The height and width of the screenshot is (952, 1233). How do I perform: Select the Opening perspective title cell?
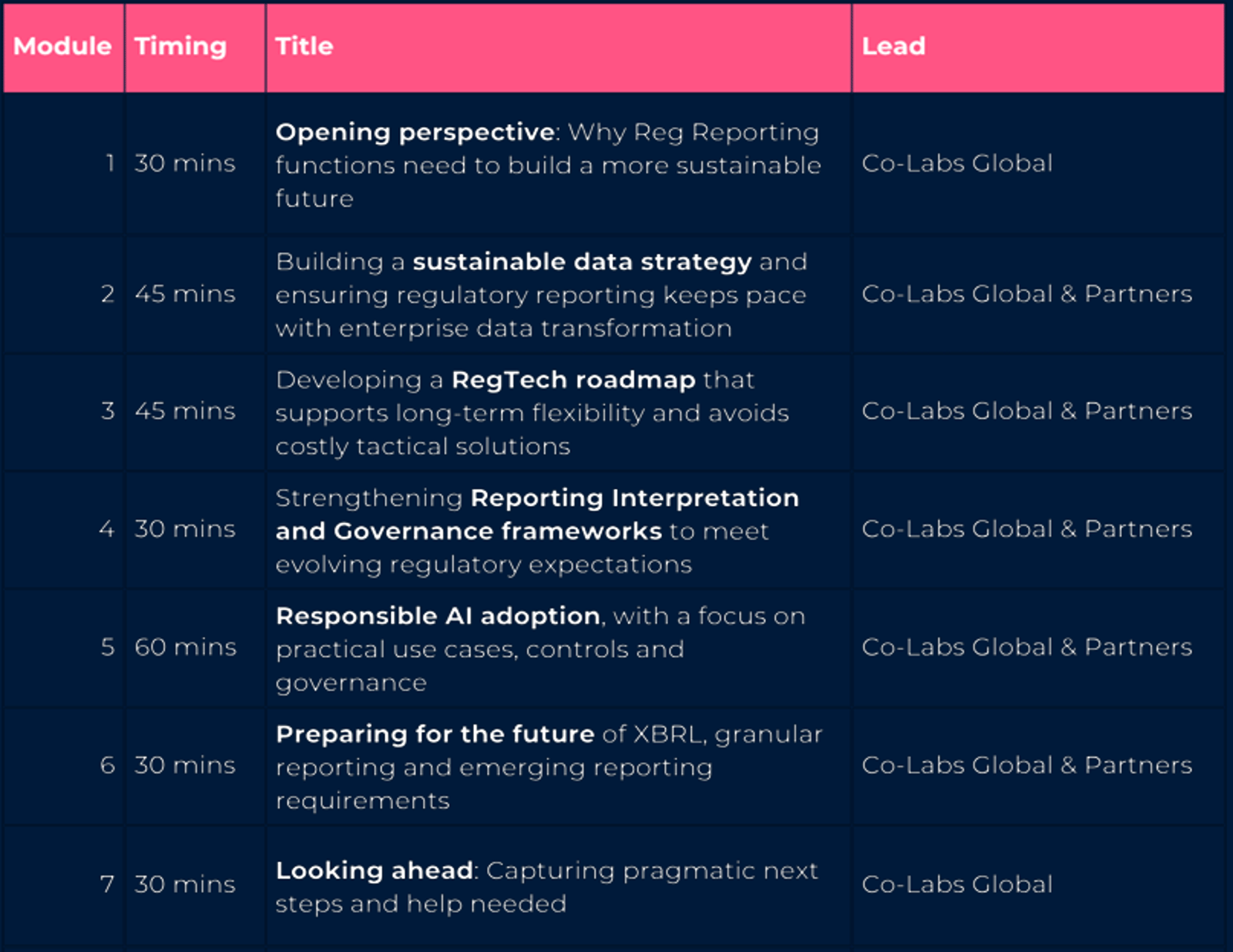[x=559, y=165]
